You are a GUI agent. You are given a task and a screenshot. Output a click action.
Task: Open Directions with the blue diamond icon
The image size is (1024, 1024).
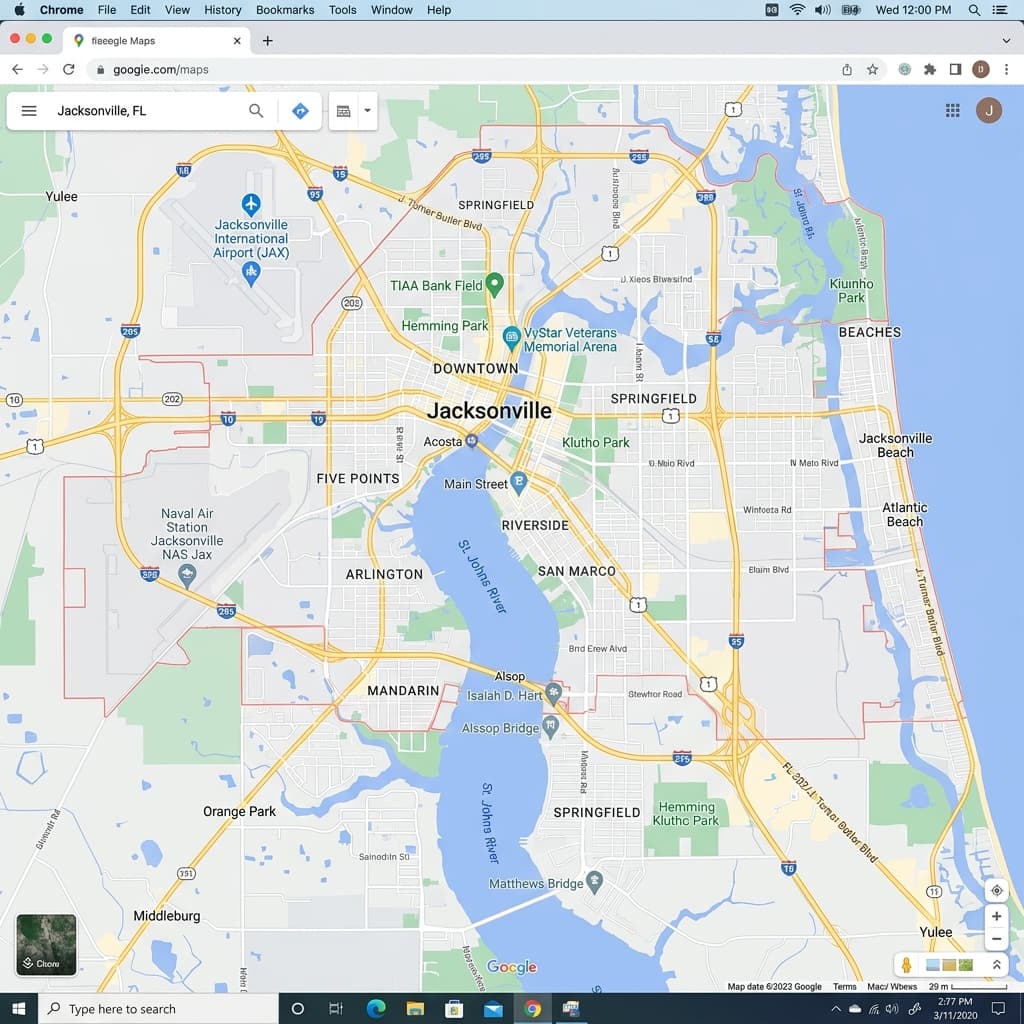[300, 111]
